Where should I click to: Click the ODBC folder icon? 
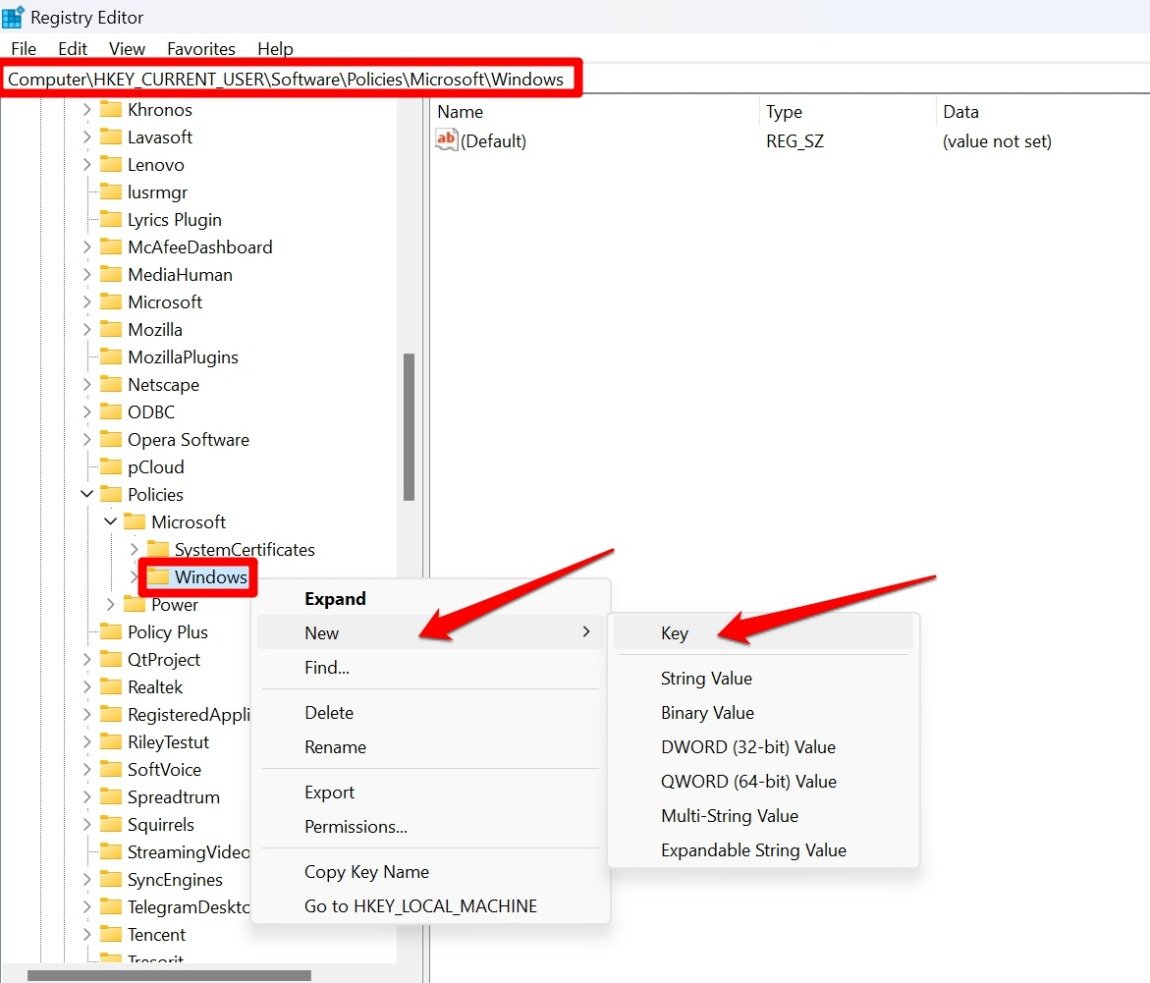point(111,412)
